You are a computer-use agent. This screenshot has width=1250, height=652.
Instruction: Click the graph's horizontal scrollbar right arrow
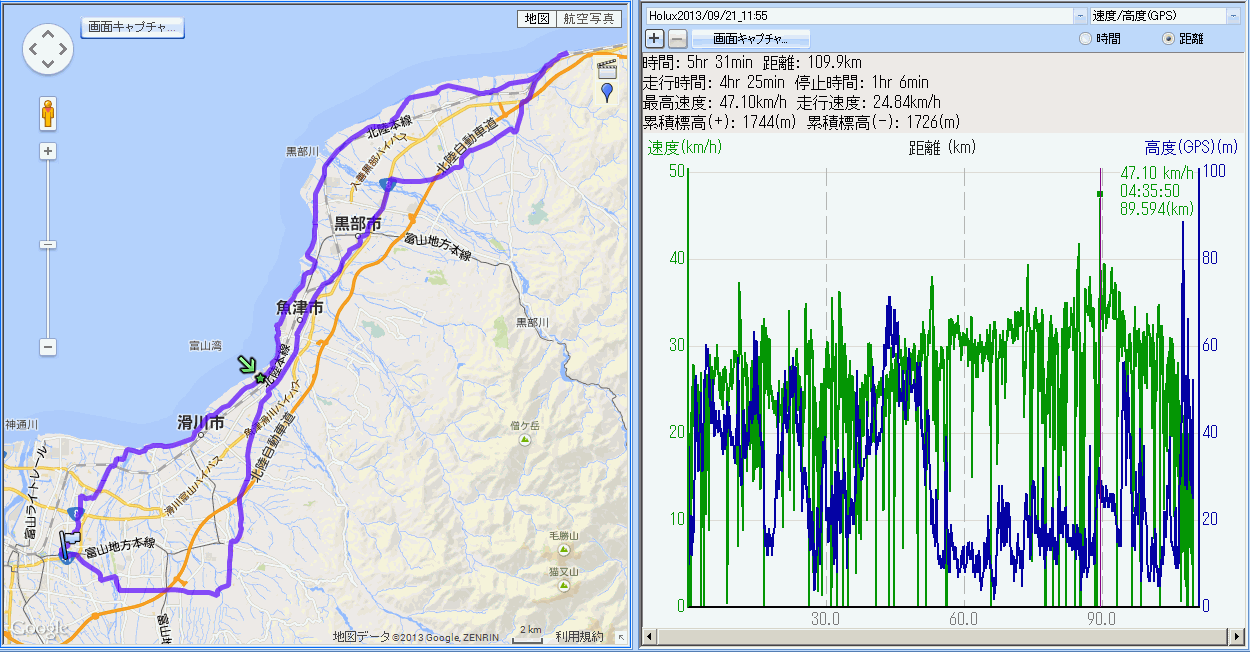coord(1239,636)
